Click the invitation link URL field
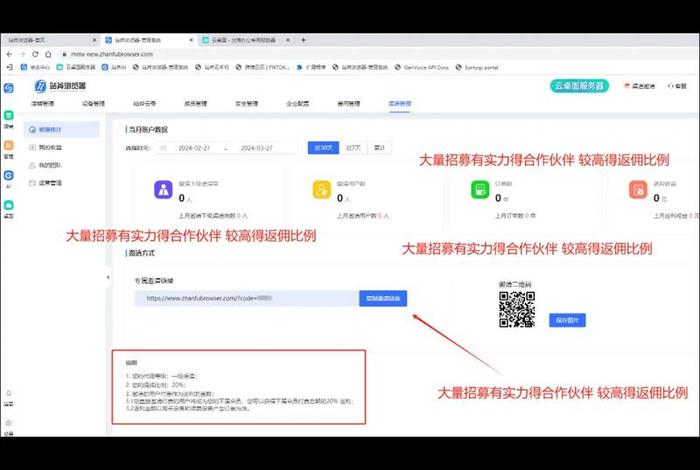This screenshot has width=700, height=470. pos(246,298)
